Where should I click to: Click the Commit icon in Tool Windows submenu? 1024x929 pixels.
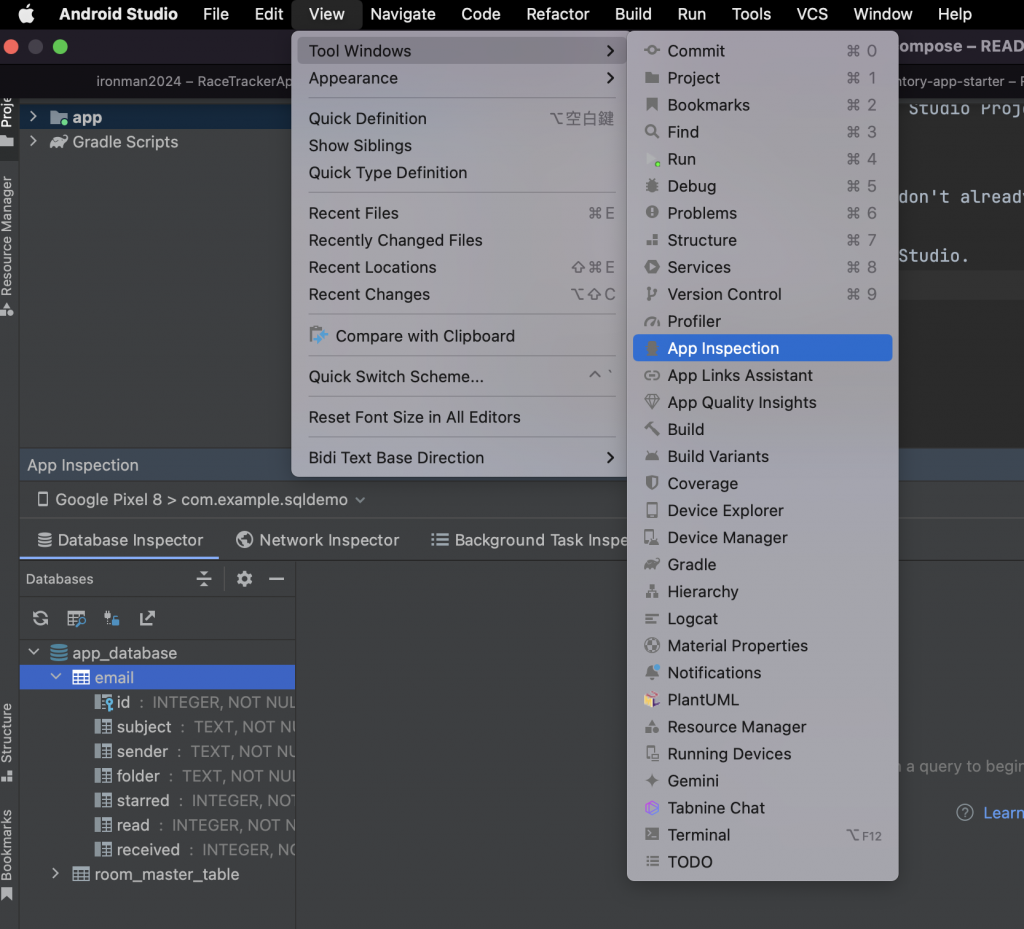652,50
